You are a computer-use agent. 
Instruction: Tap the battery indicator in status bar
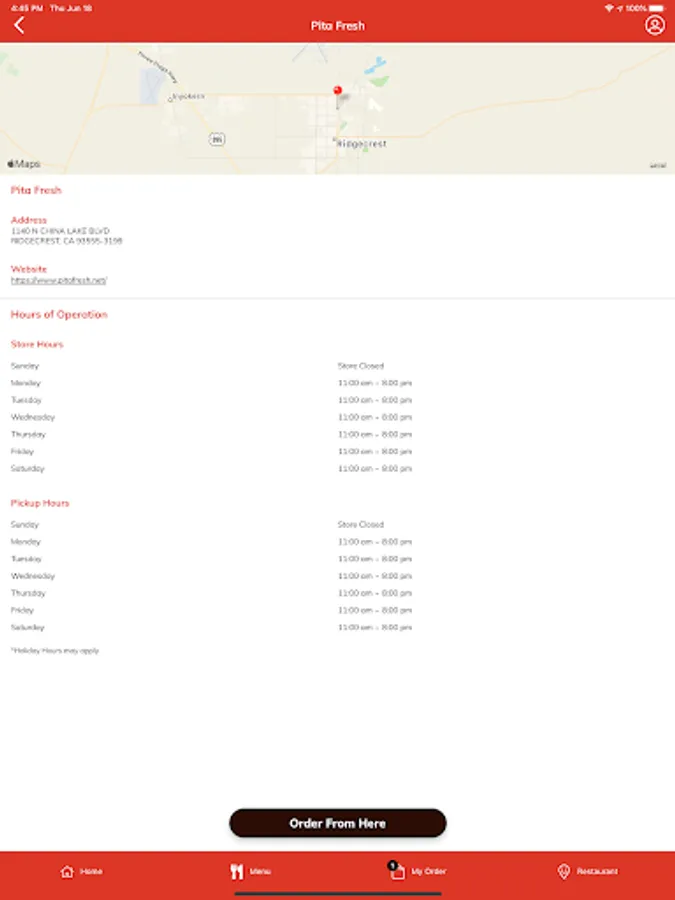tap(657, 9)
